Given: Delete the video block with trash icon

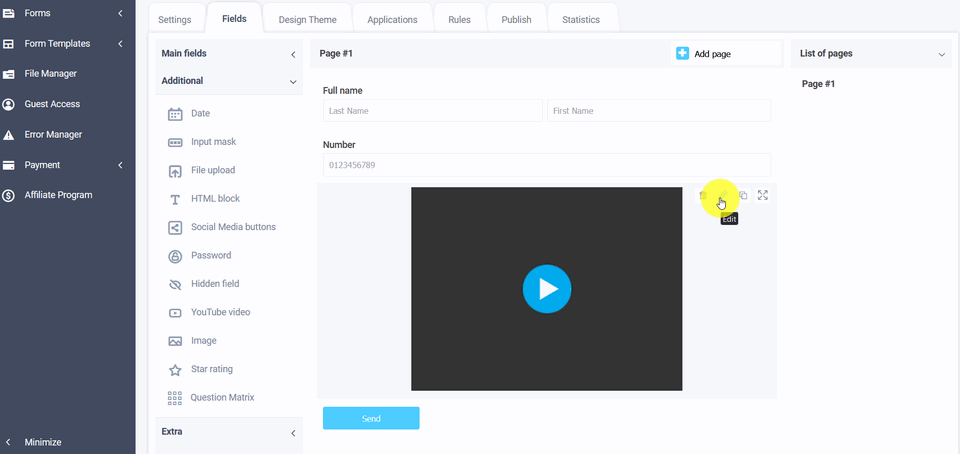Looking at the screenshot, I should (x=703, y=196).
